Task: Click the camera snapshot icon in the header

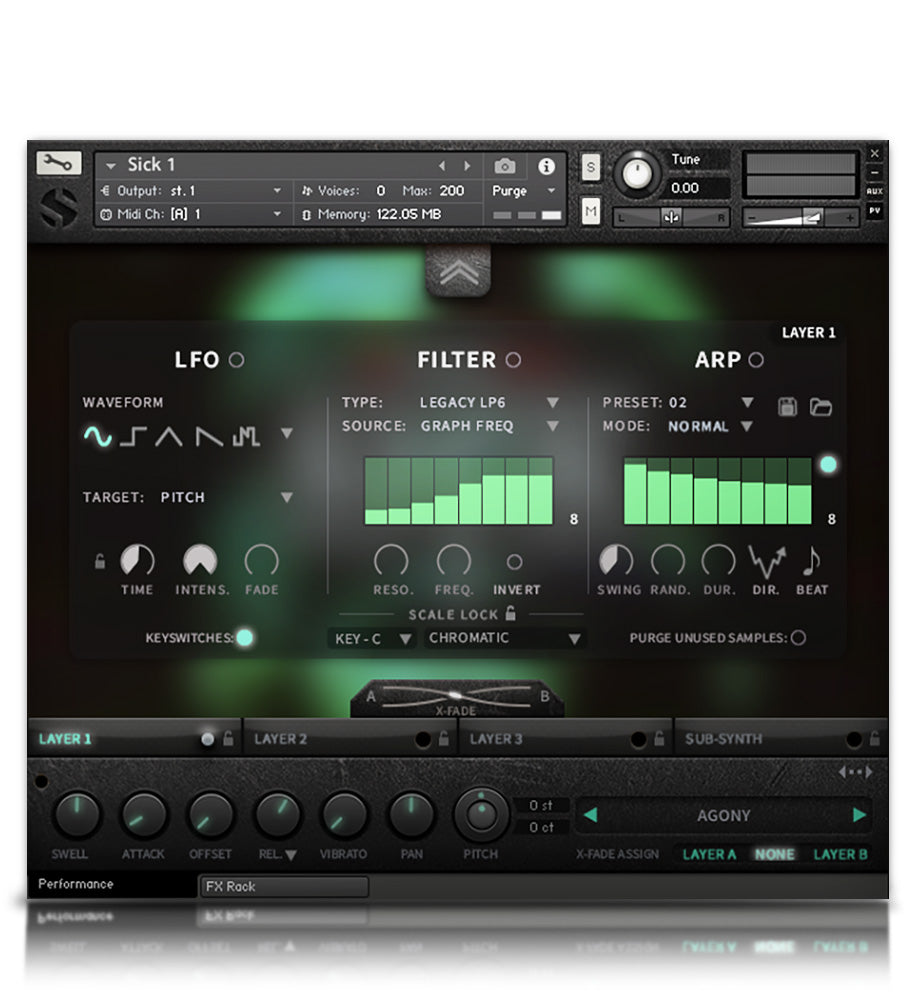Action: point(505,168)
